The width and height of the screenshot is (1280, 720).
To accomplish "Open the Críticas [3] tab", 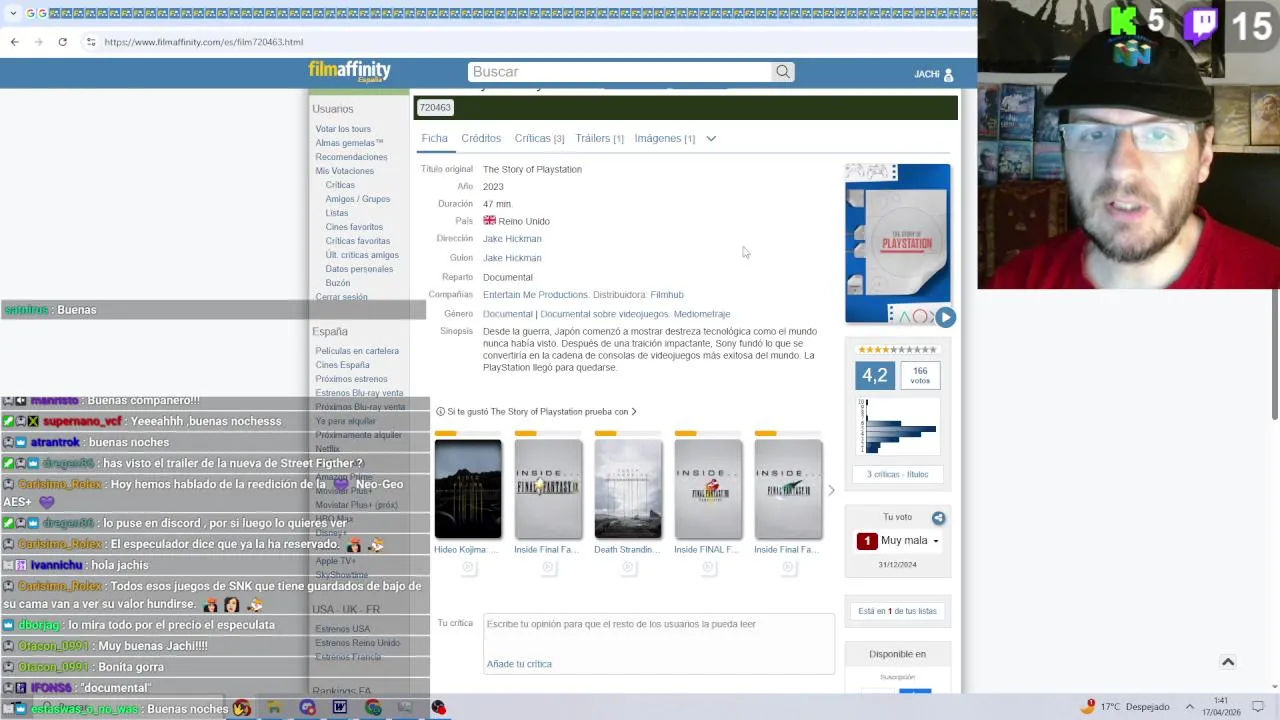I will (x=539, y=138).
